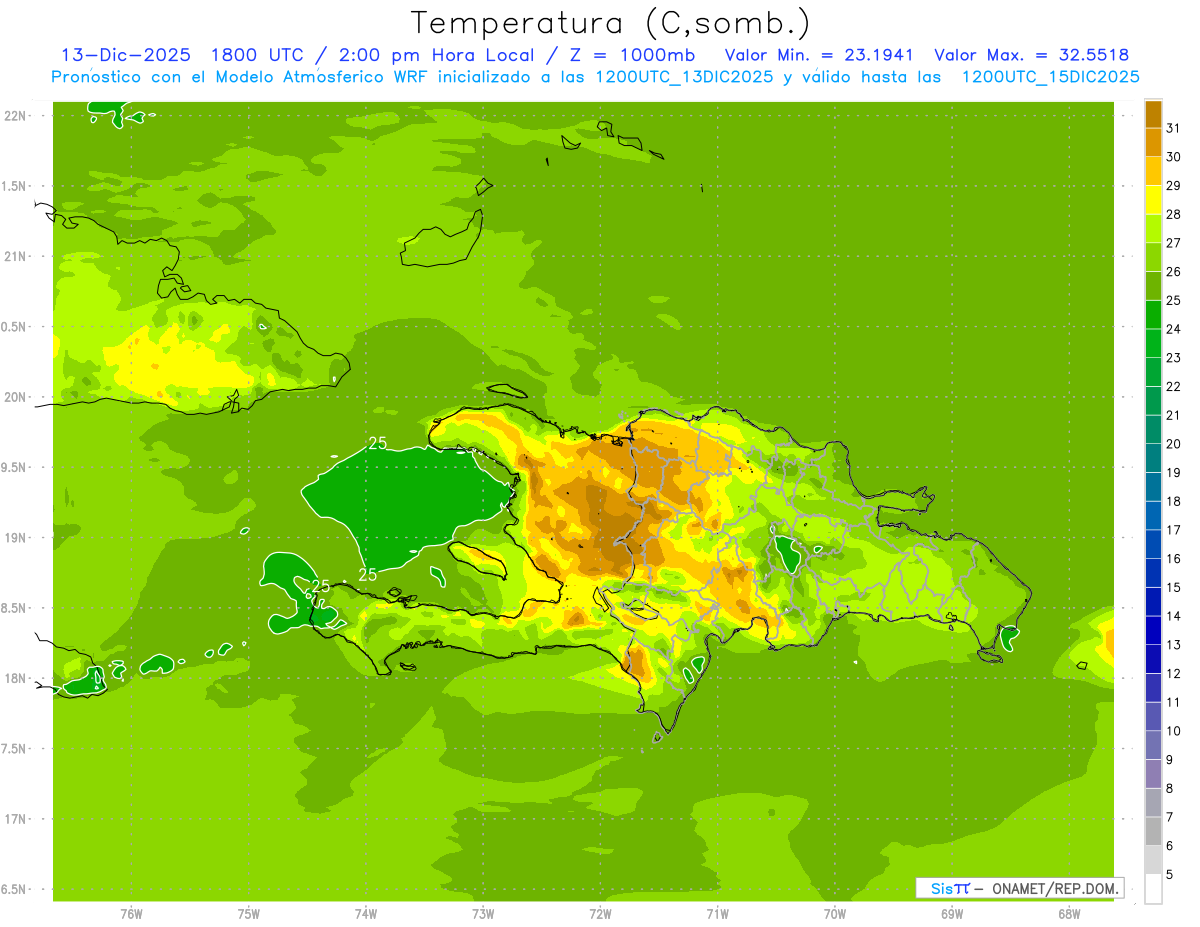This screenshot has height=927, width=1200.
Task: Click the legend color swatch above value 31
Action: click(1153, 113)
